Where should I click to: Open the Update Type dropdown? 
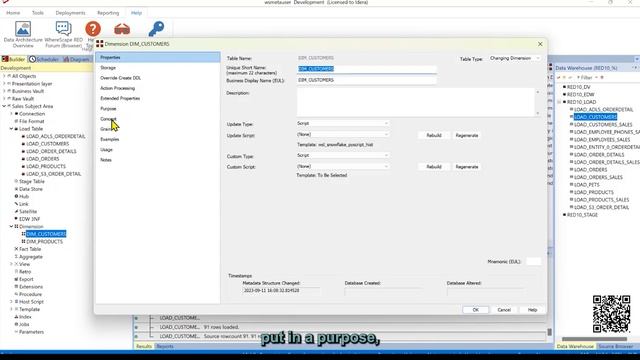[x=342, y=123]
